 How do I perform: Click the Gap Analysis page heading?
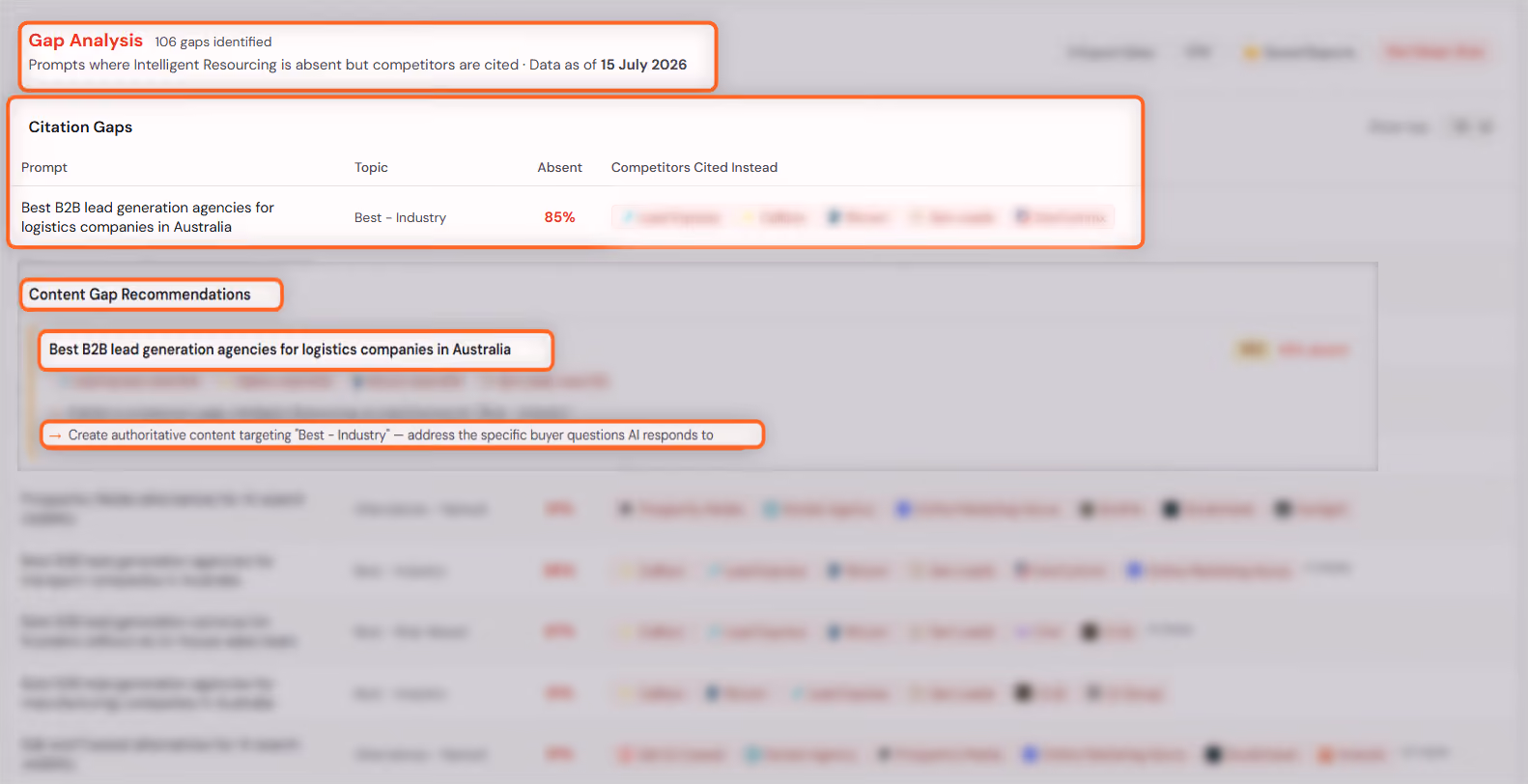pos(85,41)
